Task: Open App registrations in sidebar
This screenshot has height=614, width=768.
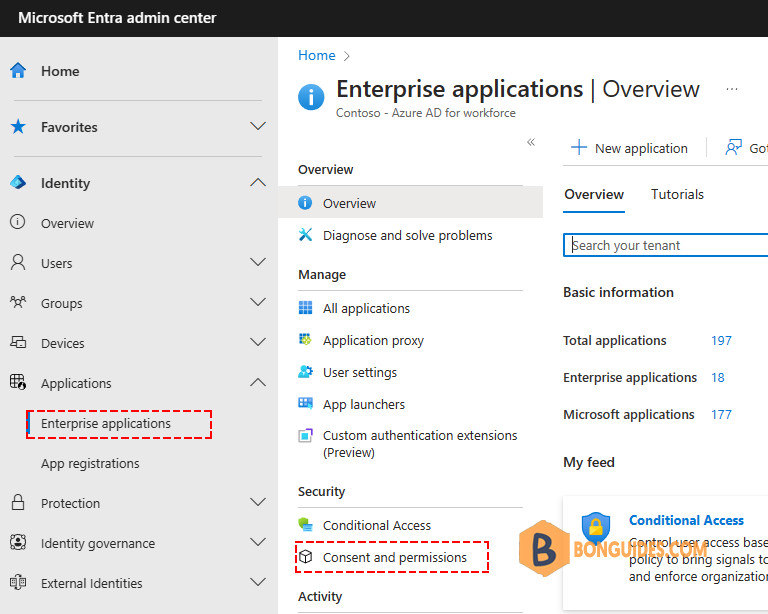Action: (90, 463)
